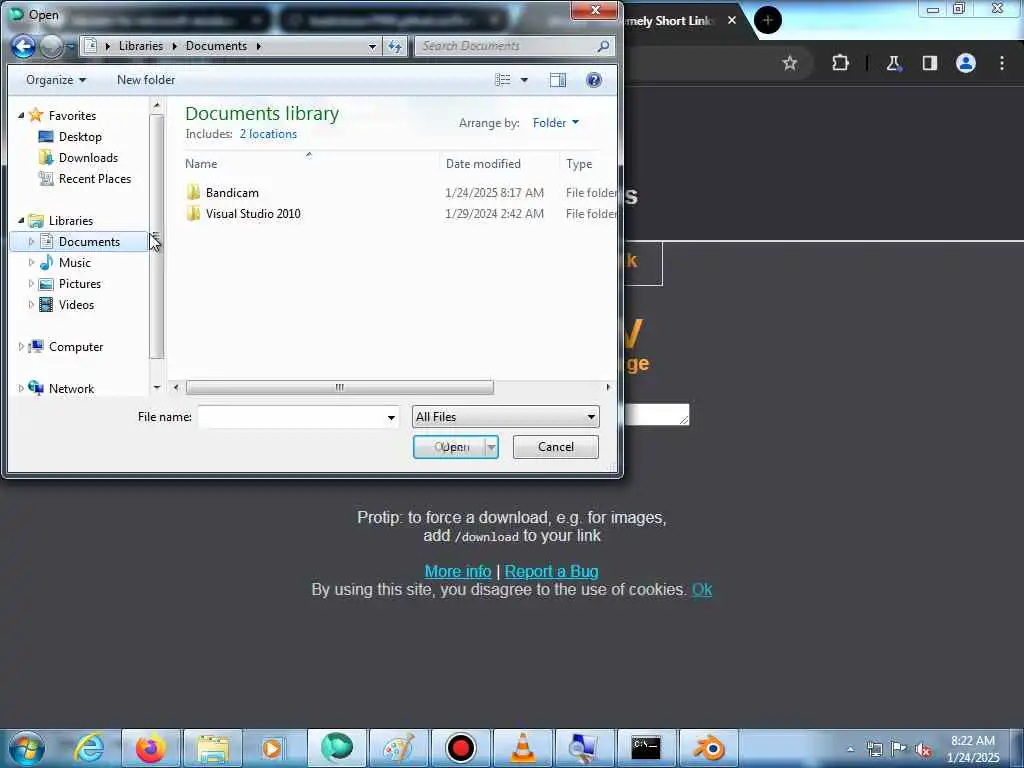The height and width of the screenshot is (768, 1024).
Task: Follow the More info link
Action: 458,571
